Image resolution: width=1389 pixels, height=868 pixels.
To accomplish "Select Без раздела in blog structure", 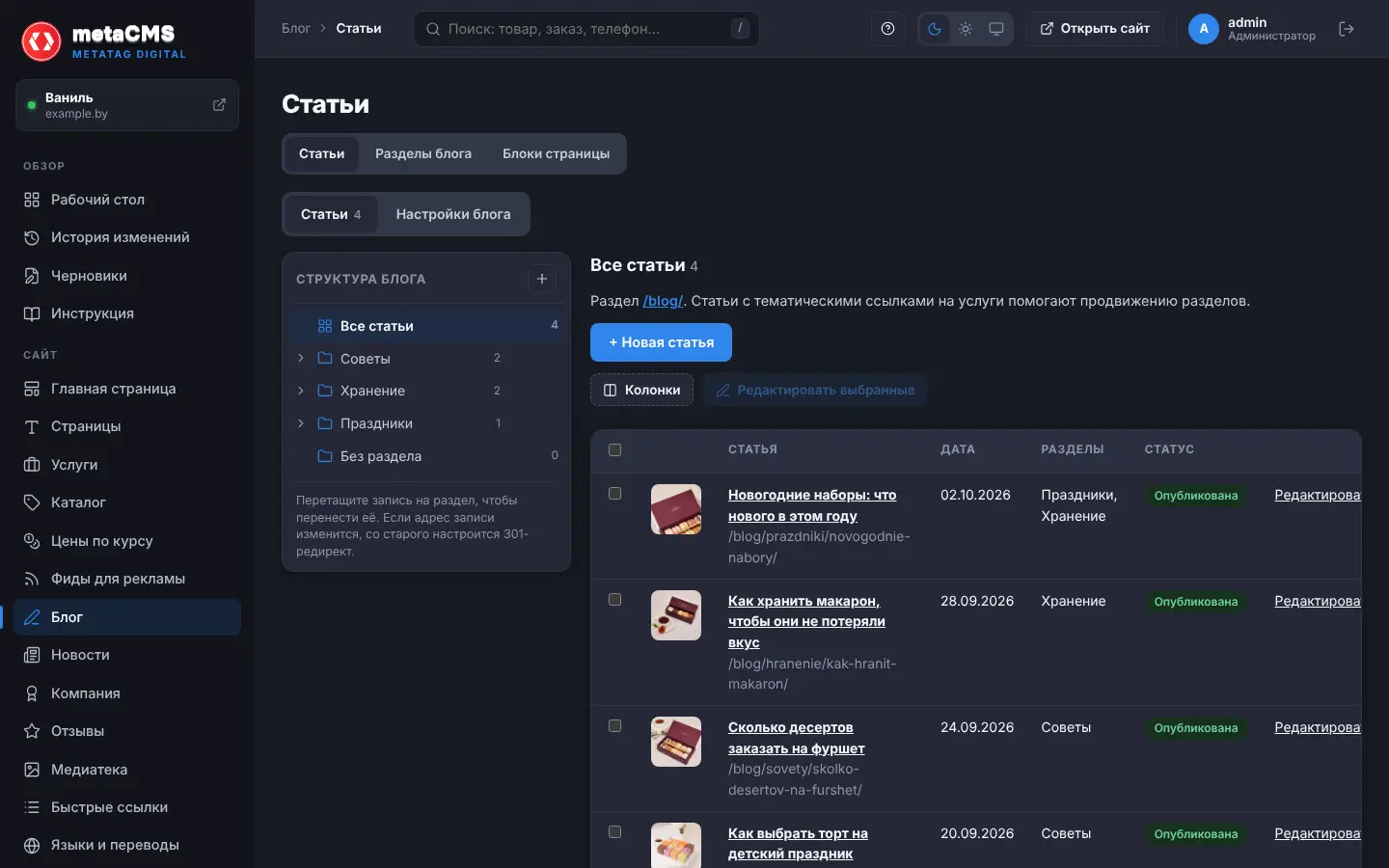I will (426, 456).
